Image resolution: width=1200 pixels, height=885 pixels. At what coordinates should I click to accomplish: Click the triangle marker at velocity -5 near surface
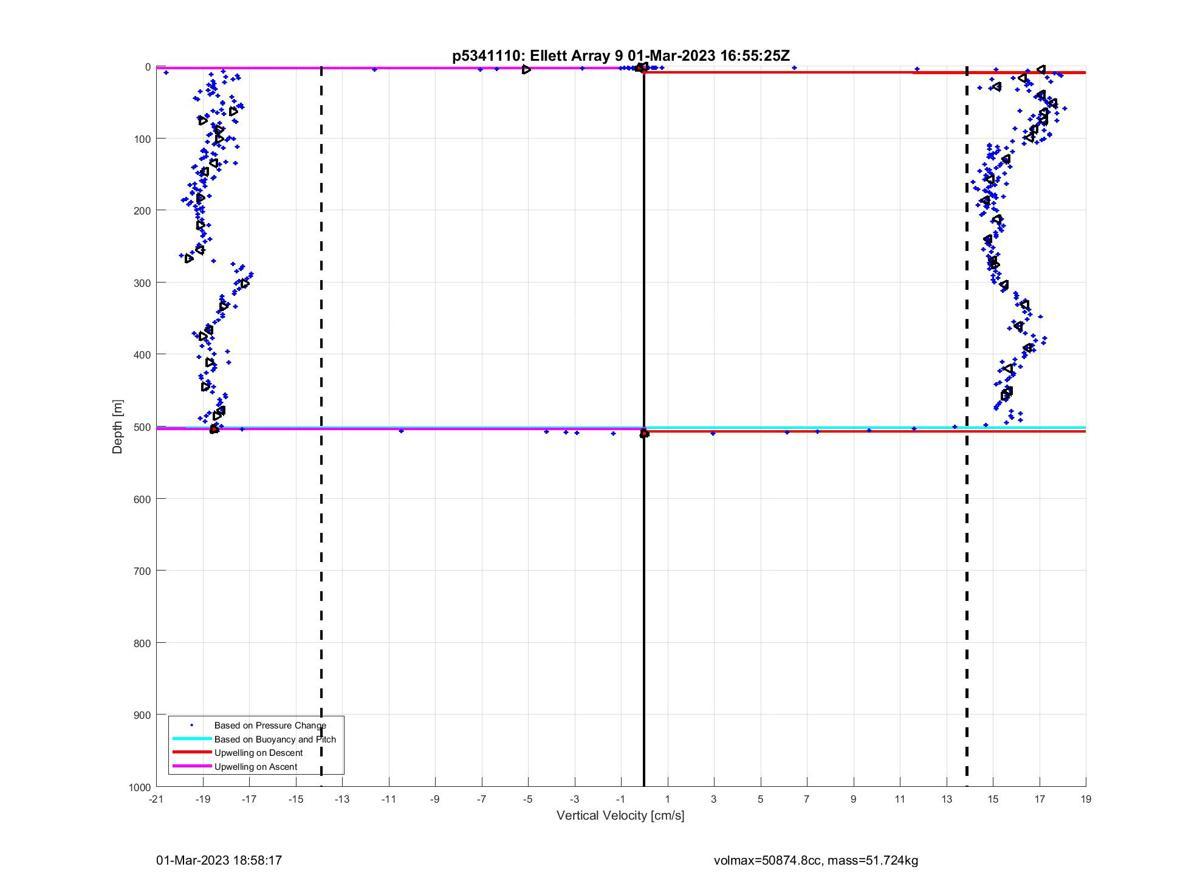[x=526, y=69]
